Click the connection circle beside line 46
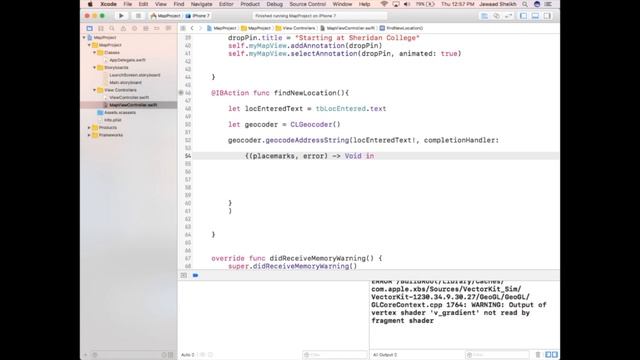Image resolution: width=640 pixels, height=360 pixels. coord(181,93)
